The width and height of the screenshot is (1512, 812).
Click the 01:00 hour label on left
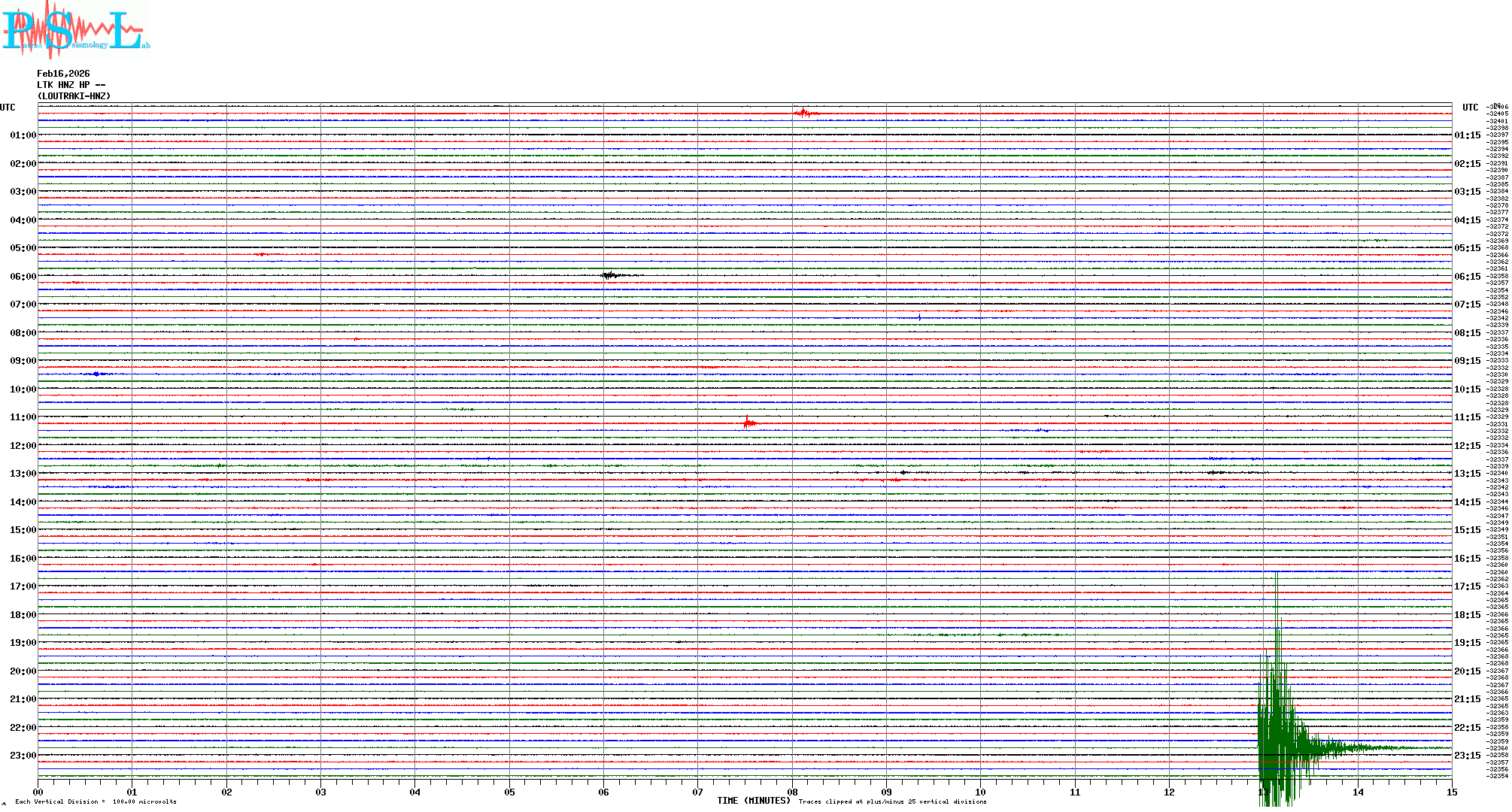[x=23, y=135]
